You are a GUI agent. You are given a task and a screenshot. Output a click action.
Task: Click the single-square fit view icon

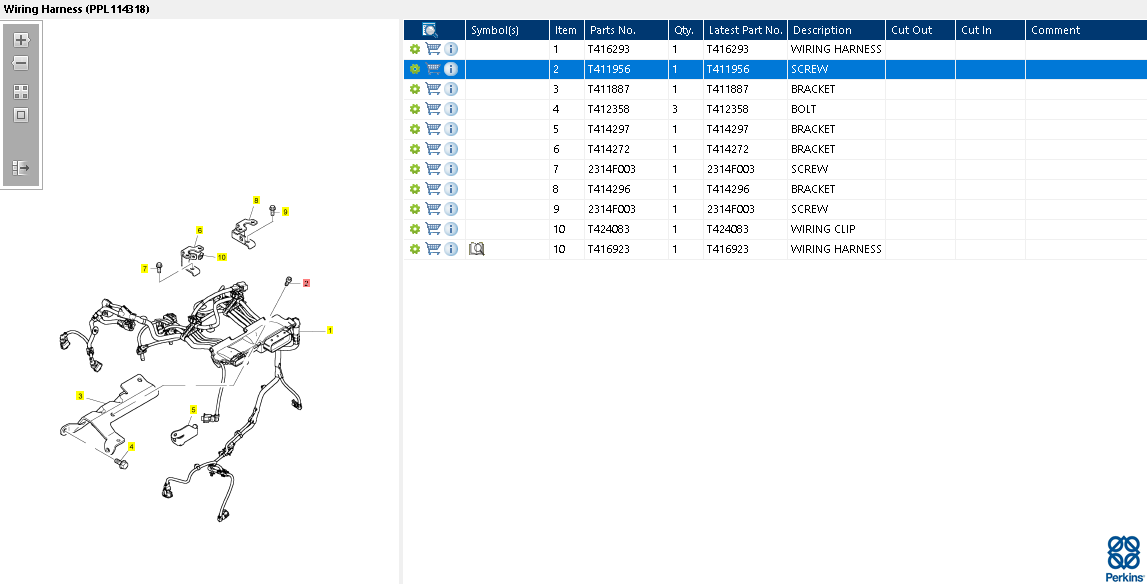tap(21, 115)
